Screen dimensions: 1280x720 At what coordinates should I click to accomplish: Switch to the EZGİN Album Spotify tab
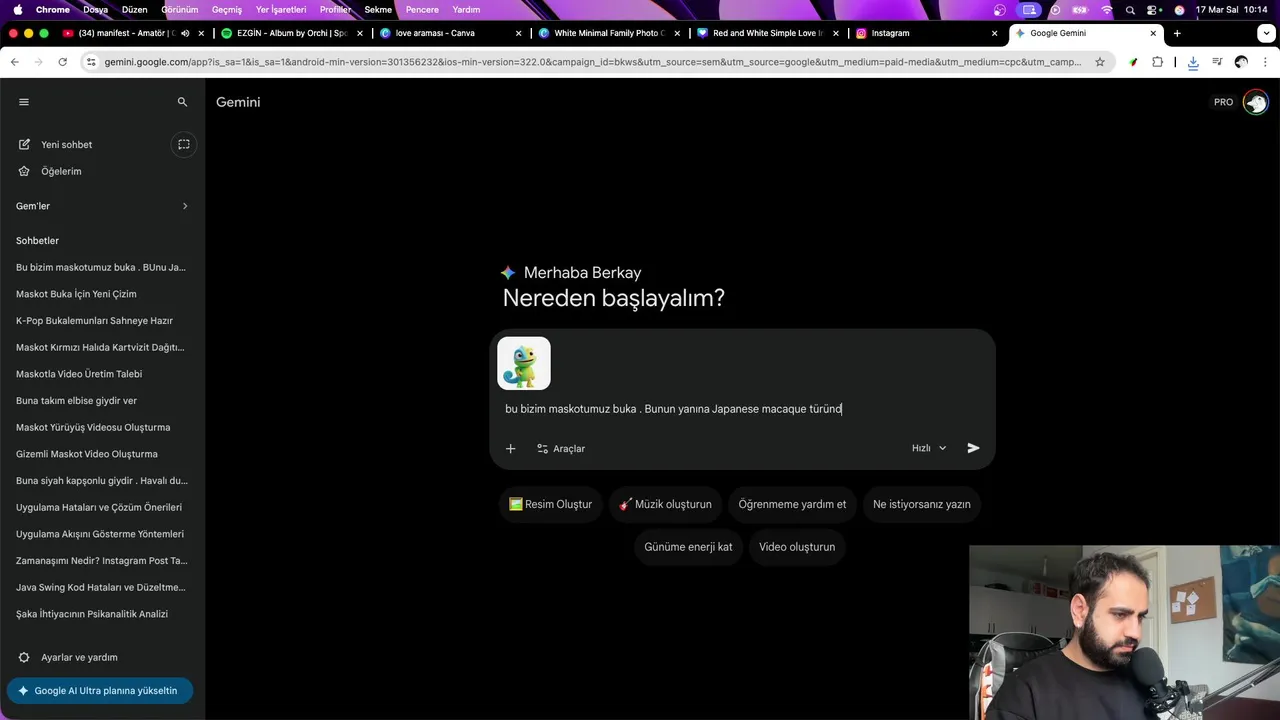click(292, 33)
